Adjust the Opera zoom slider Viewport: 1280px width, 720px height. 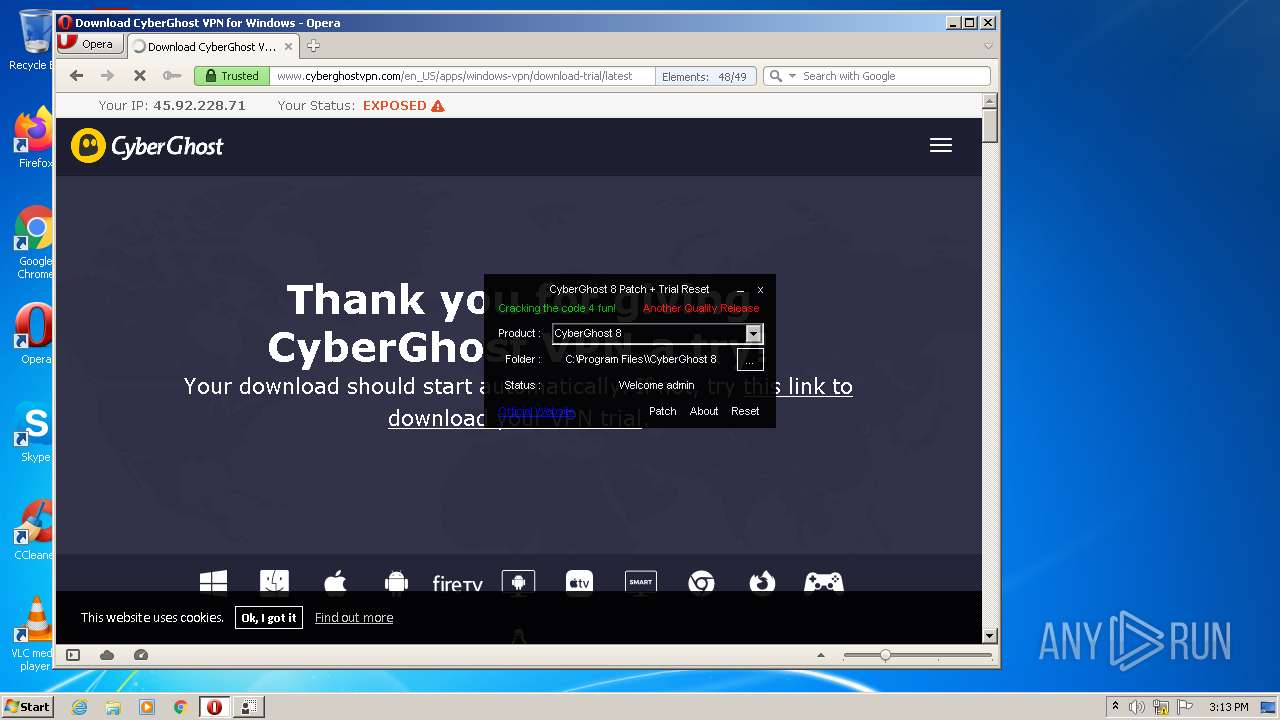coord(885,656)
